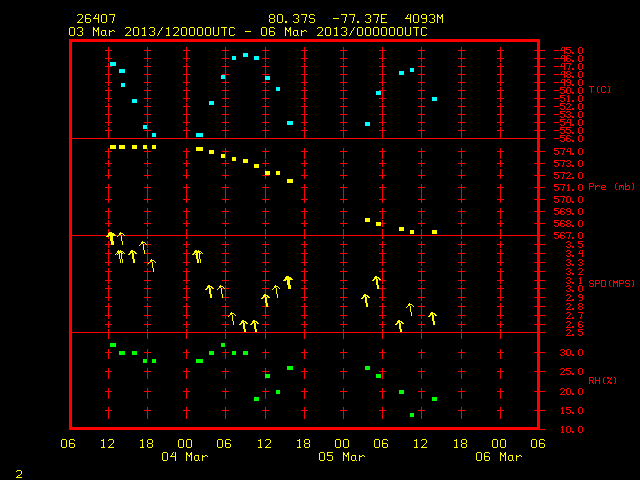
Task: Click the -45.0 temperature tick label
Action: pos(568,51)
